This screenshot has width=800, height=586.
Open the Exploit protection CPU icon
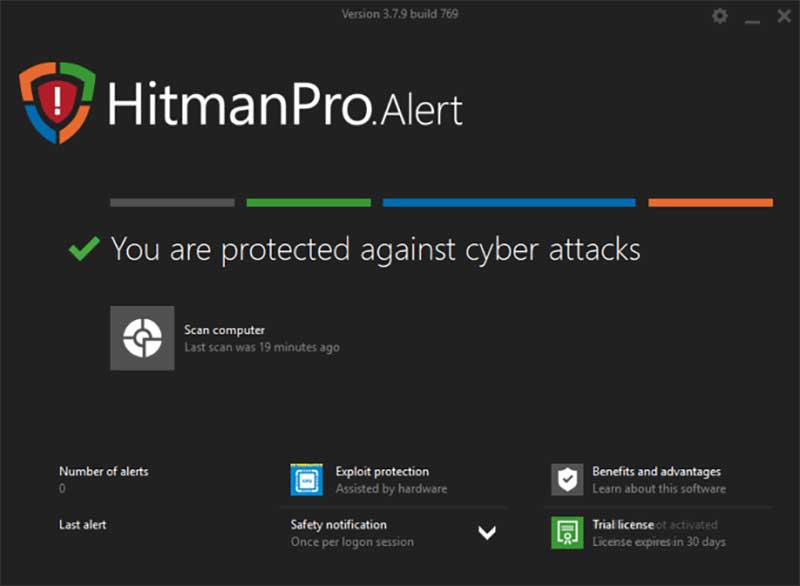[306, 480]
